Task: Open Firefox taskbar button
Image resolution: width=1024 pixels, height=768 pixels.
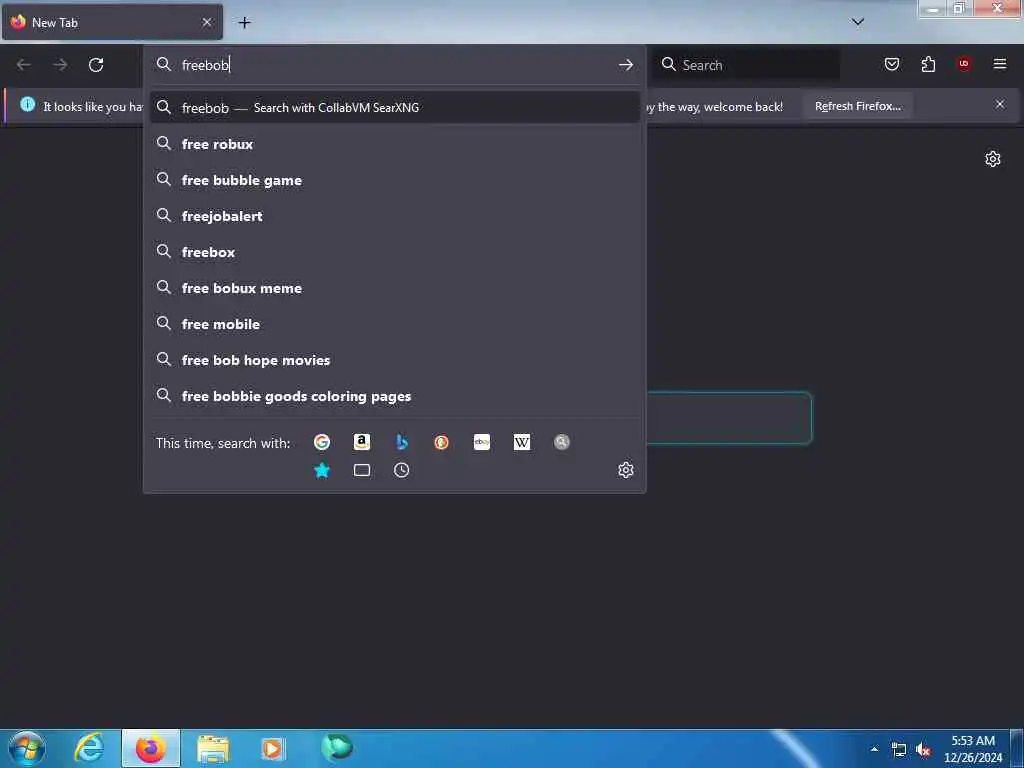Action: (x=150, y=748)
